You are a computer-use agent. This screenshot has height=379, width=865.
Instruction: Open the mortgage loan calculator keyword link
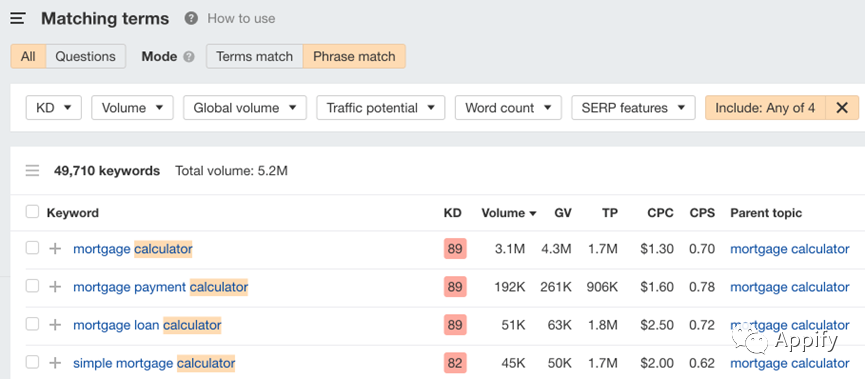(x=147, y=325)
